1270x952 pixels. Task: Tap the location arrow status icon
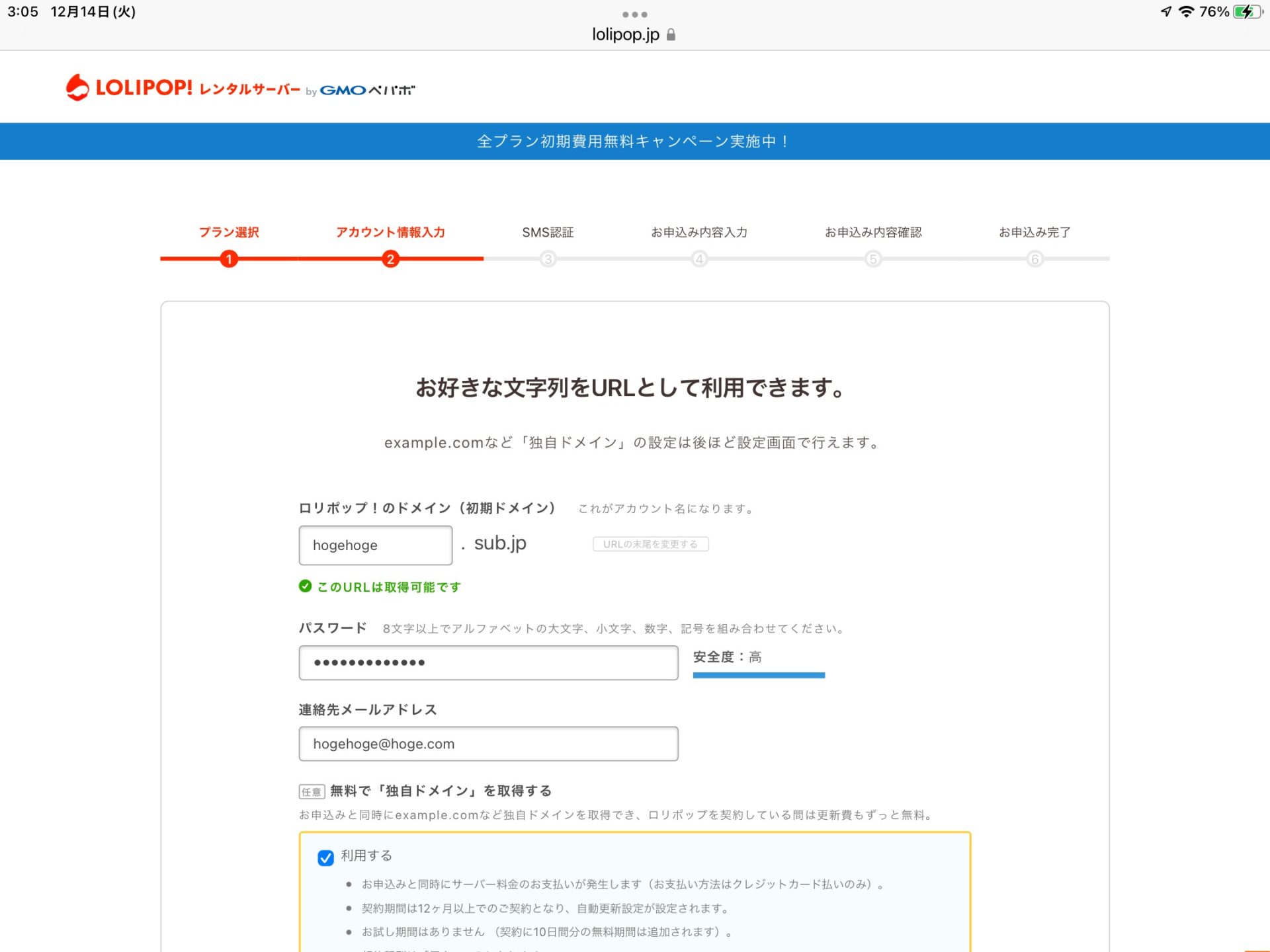click(1165, 12)
